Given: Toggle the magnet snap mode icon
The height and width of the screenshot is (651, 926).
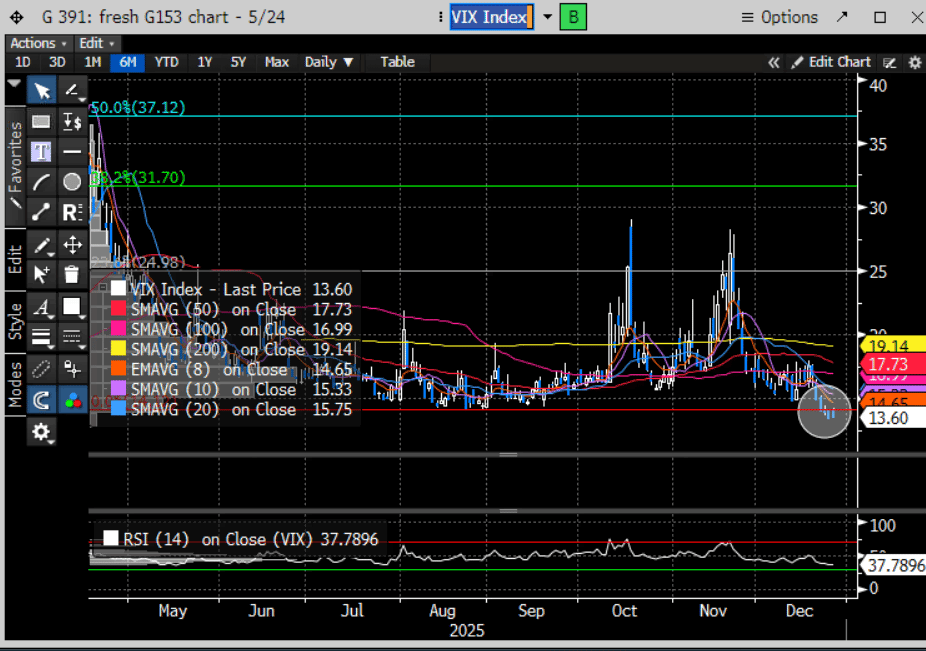Looking at the screenshot, I should [x=42, y=400].
